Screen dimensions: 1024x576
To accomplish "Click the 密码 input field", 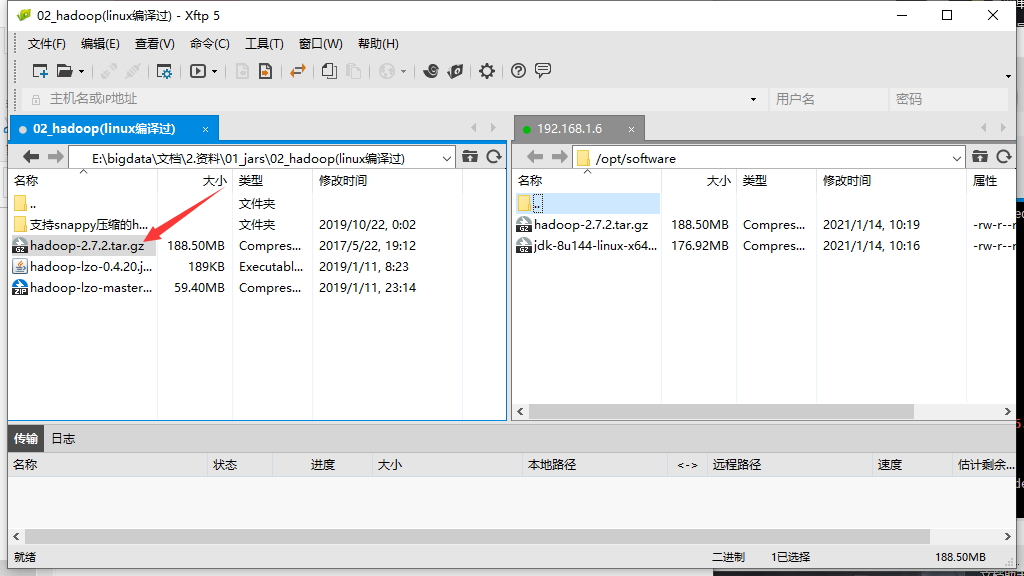I will (948, 99).
